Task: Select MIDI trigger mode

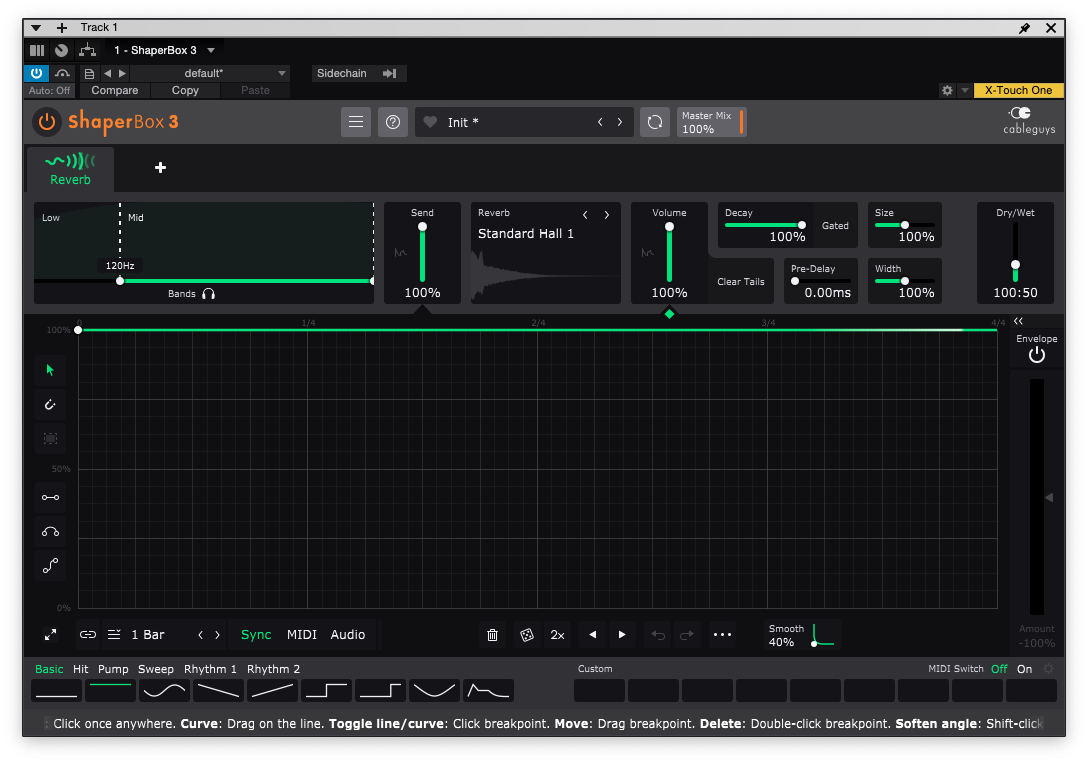Action: [x=302, y=635]
